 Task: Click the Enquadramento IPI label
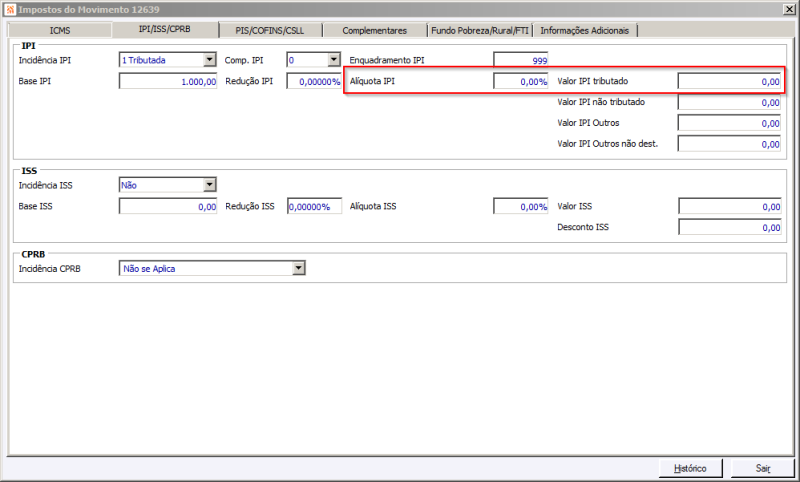(387, 60)
